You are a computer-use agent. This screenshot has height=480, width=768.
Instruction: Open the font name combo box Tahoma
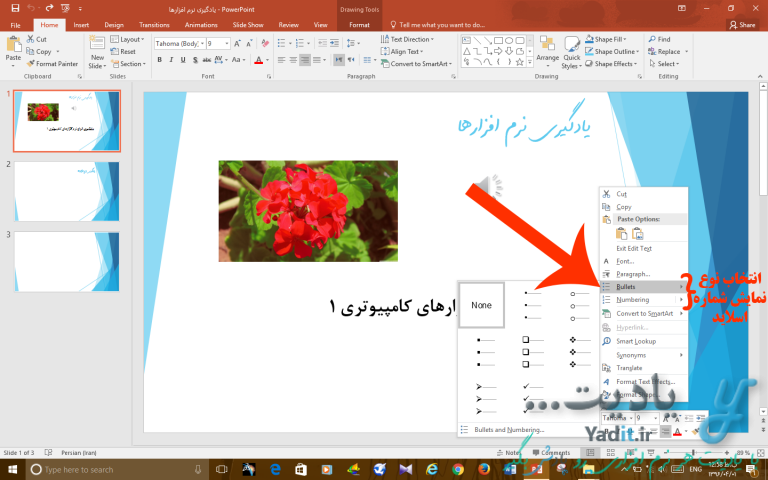coord(179,44)
